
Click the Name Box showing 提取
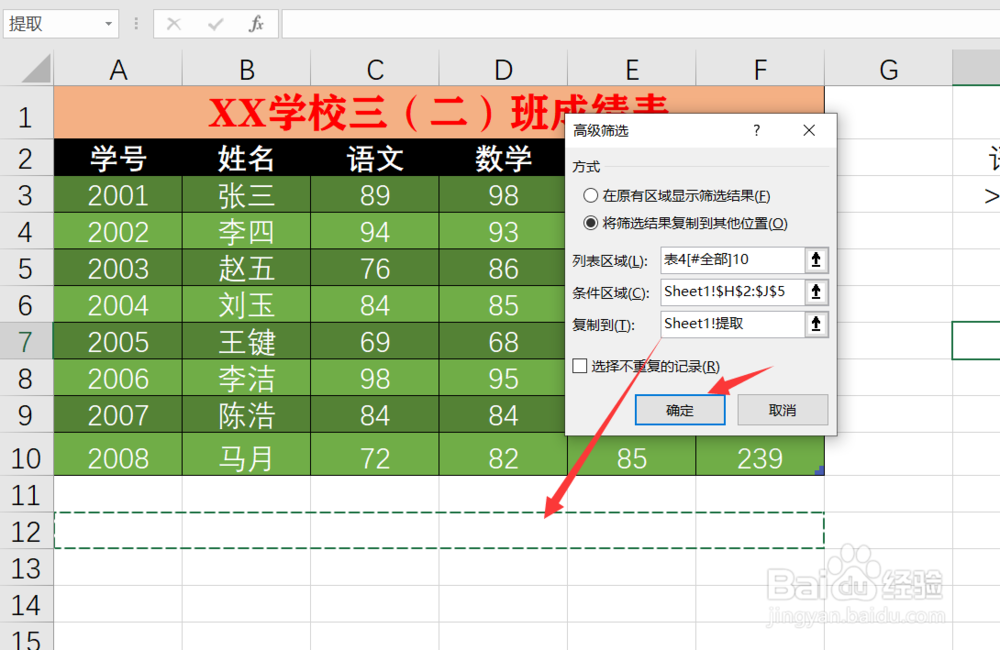(x=54, y=24)
